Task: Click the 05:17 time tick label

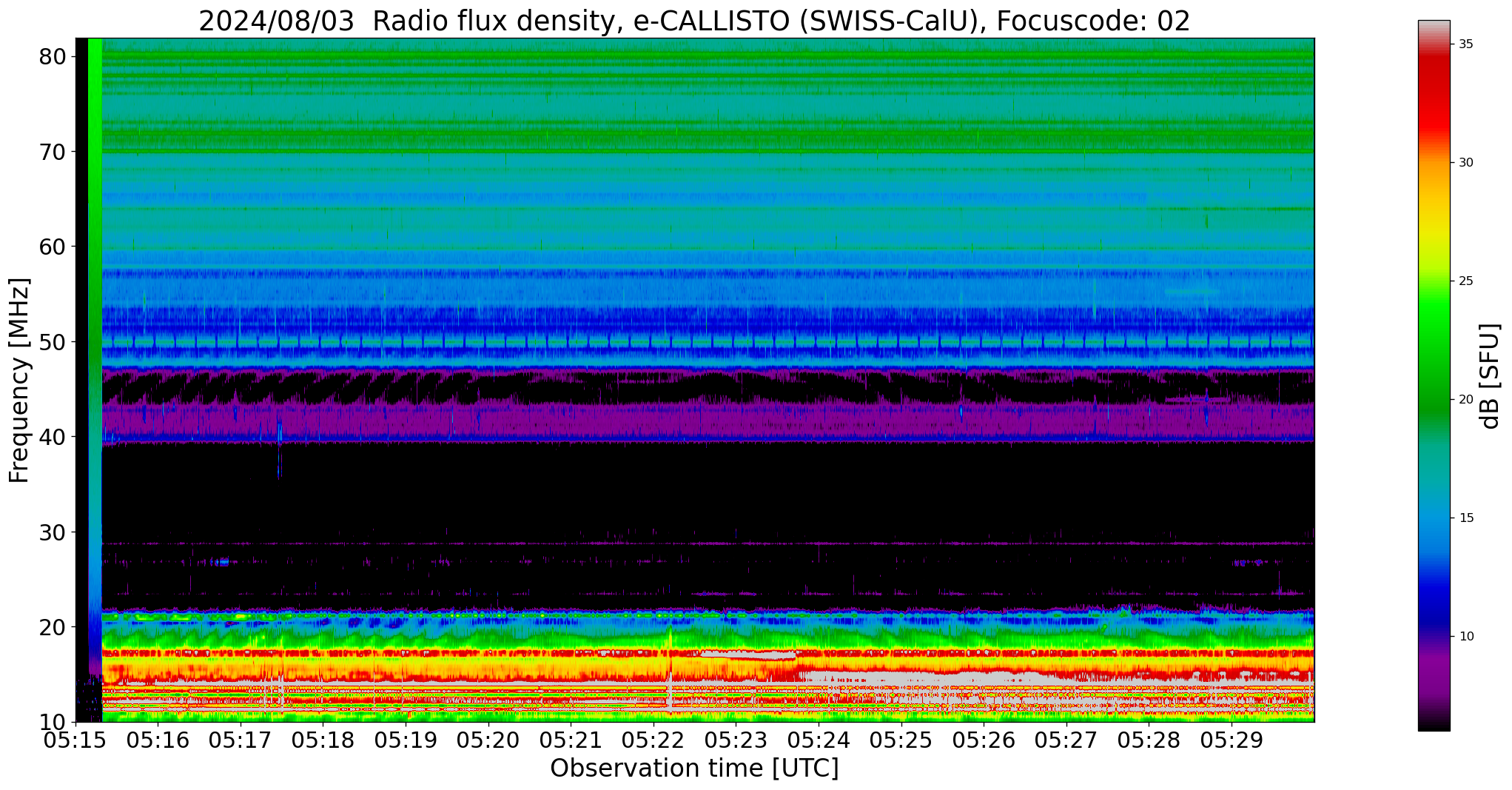Action: pos(241,740)
